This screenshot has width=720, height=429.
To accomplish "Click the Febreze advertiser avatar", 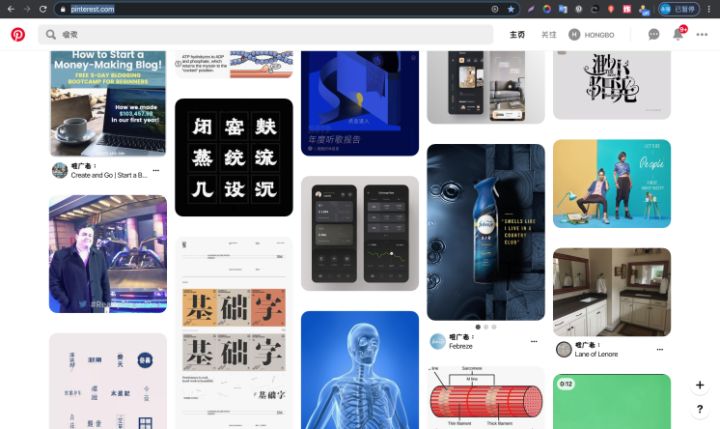I will pyautogui.click(x=438, y=341).
